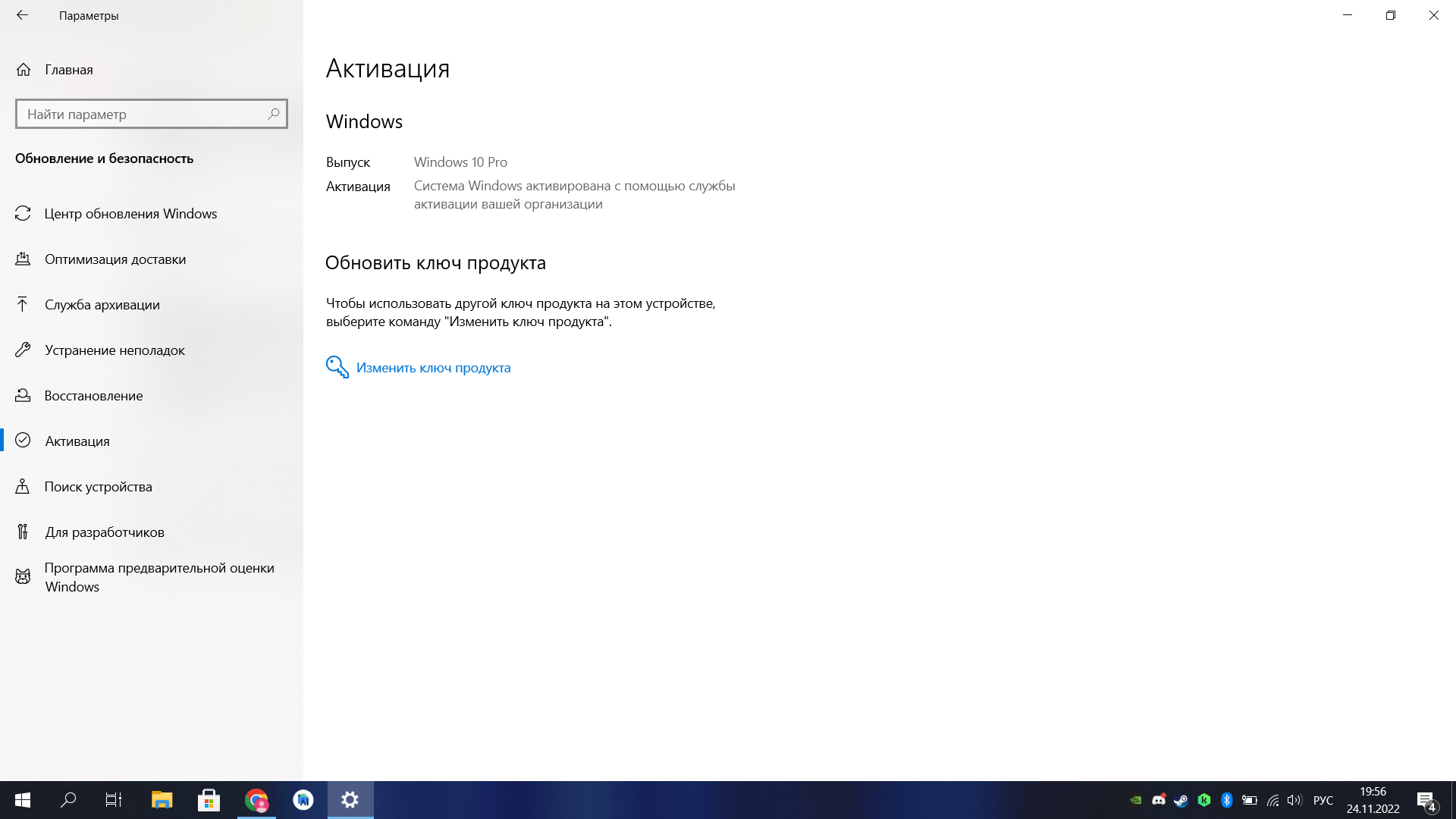Open Task View from the taskbar

pos(114,800)
